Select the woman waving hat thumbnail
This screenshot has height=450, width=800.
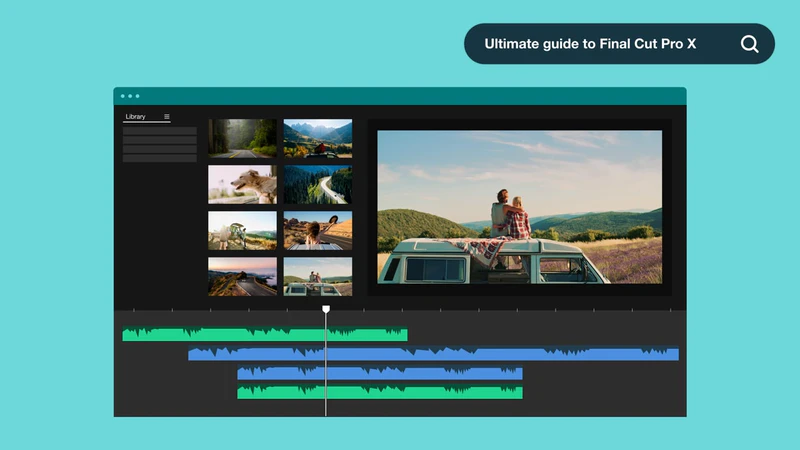(x=318, y=231)
